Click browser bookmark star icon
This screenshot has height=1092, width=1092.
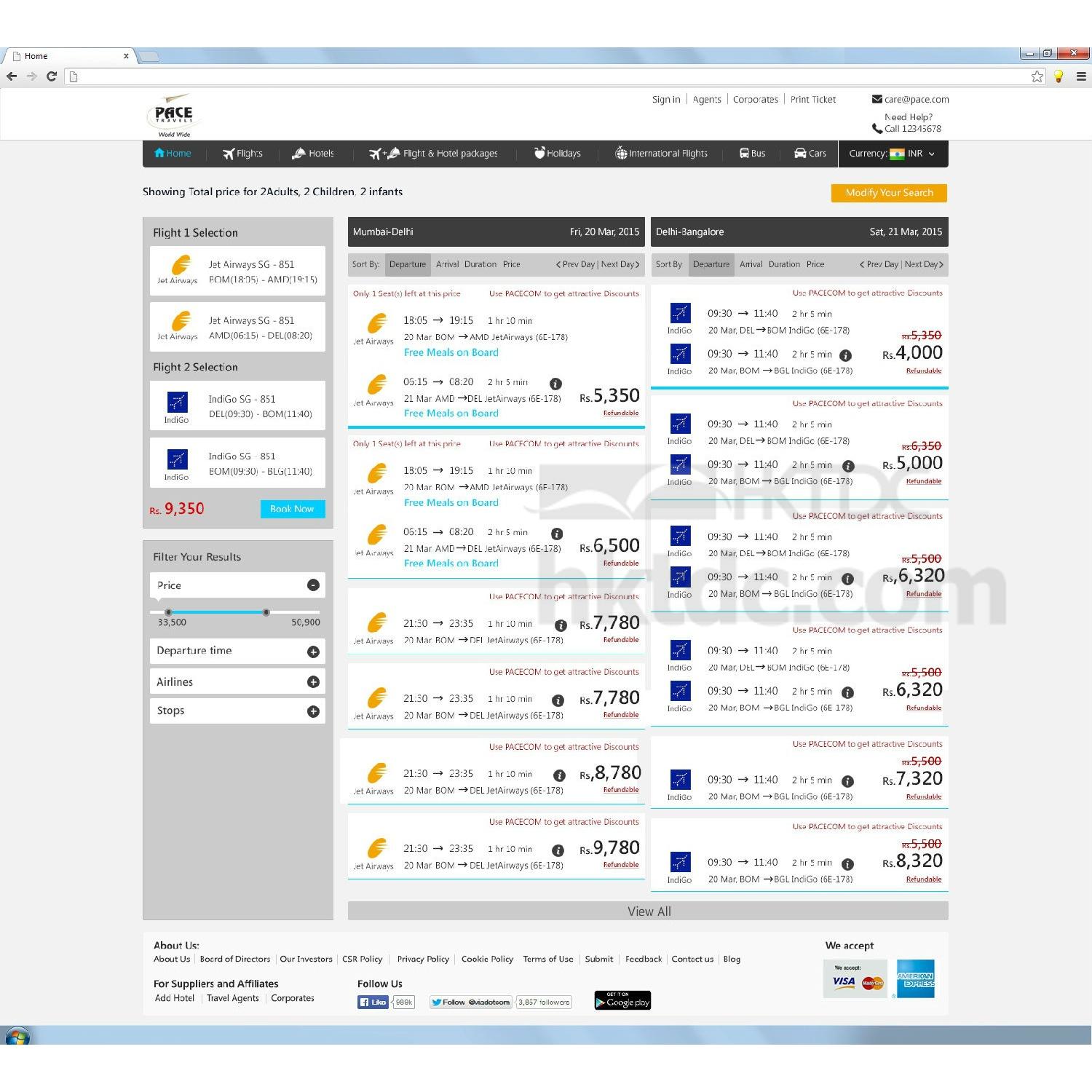point(1037,76)
